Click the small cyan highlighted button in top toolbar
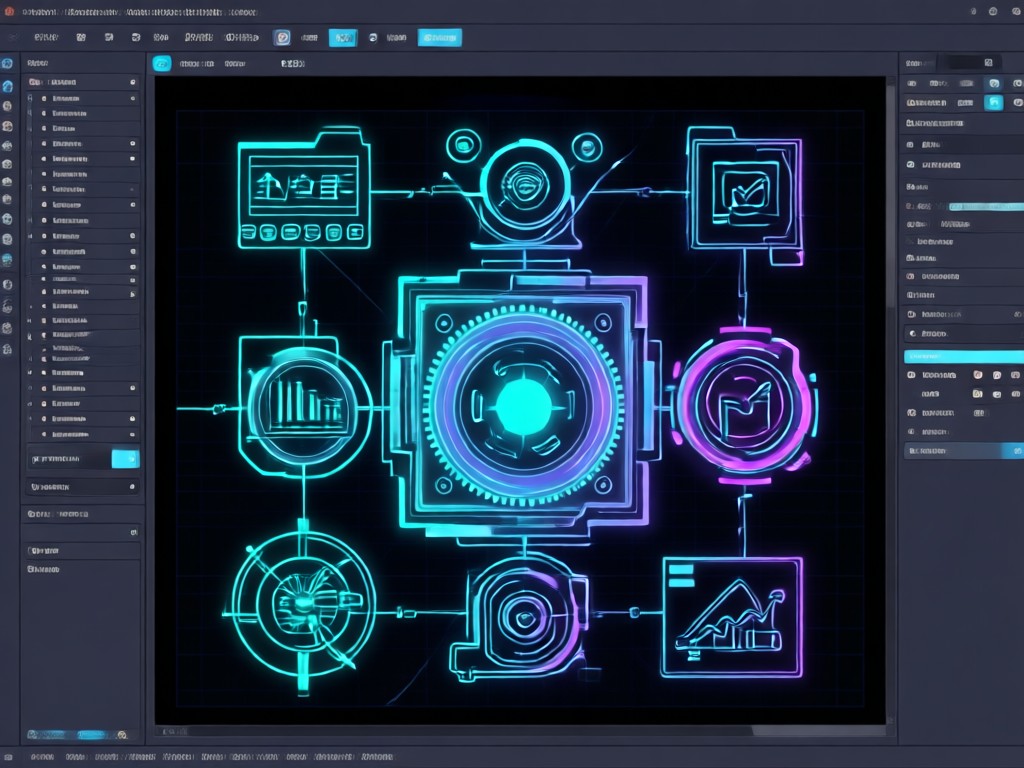The image size is (1024, 768). tap(343, 38)
